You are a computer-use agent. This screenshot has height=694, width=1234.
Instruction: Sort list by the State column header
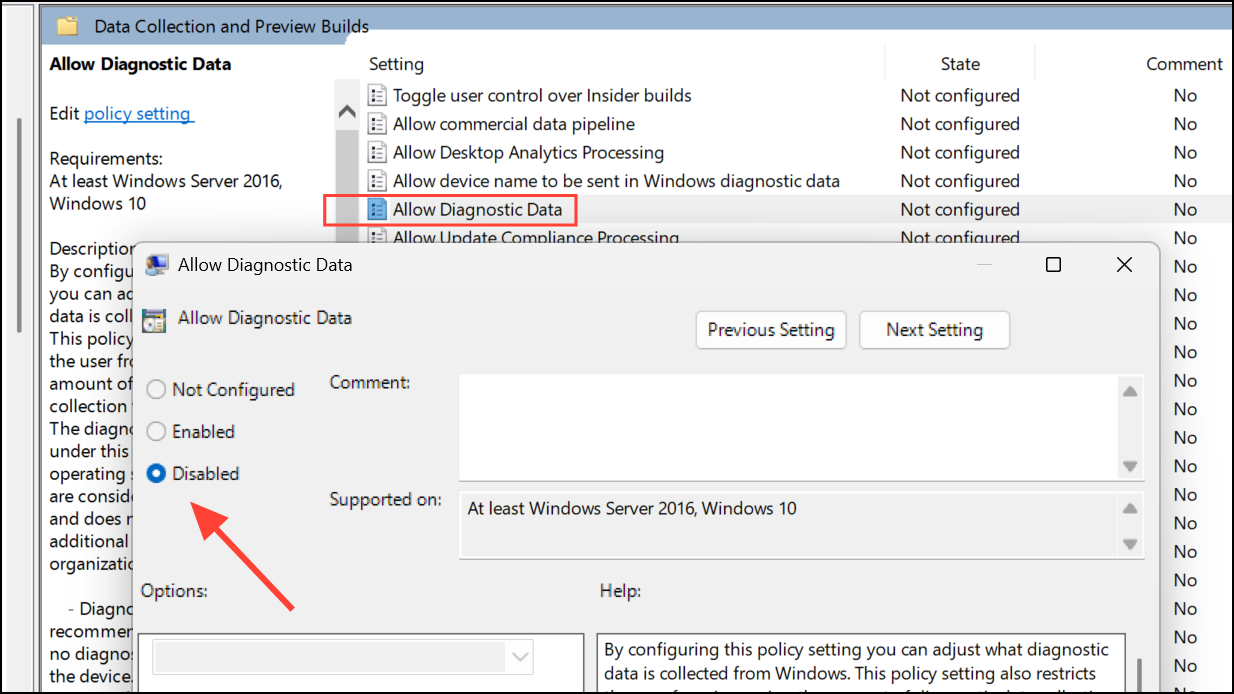[960, 64]
